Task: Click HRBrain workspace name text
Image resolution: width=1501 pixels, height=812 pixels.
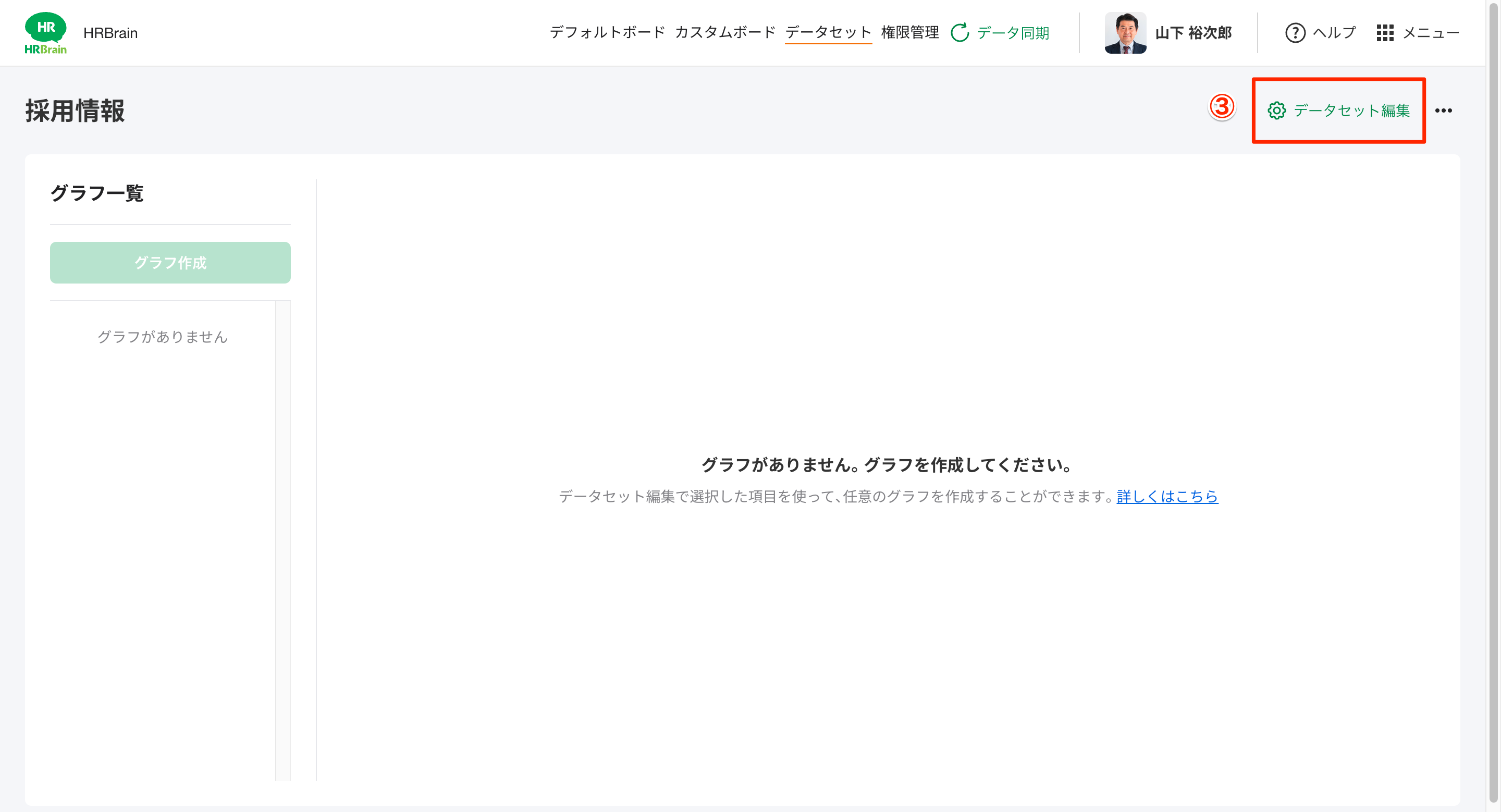Action: pos(110,33)
